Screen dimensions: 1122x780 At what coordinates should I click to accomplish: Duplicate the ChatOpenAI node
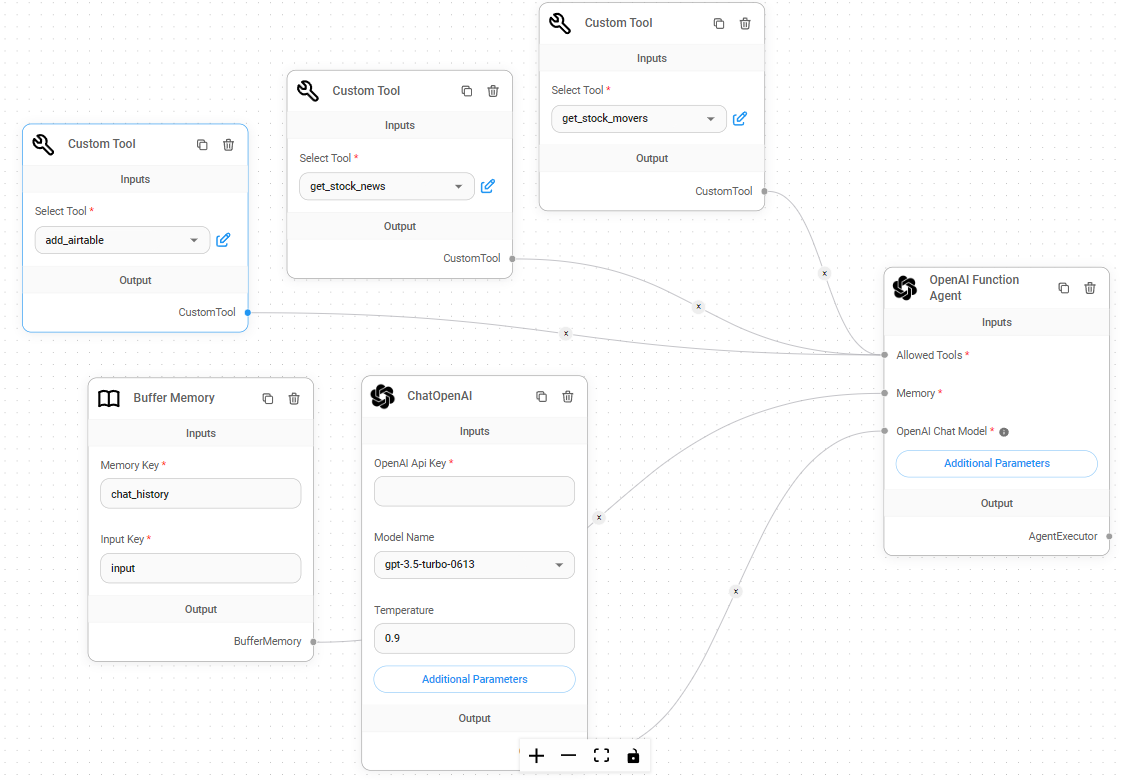pyautogui.click(x=541, y=396)
